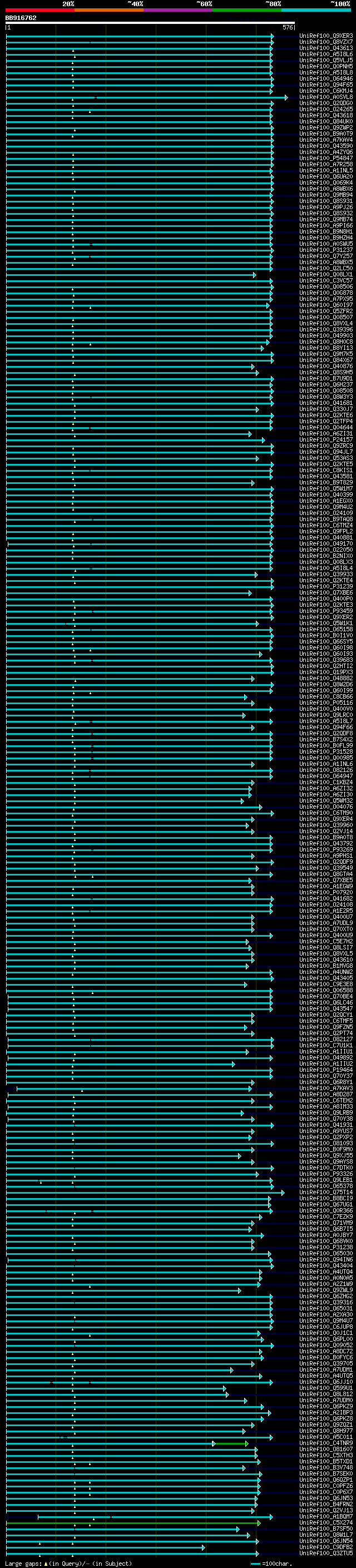This screenshot has width=356, height=1568.
Task: Open the UniRef100_A5I8L6 hit label
Action: [326, 54]
